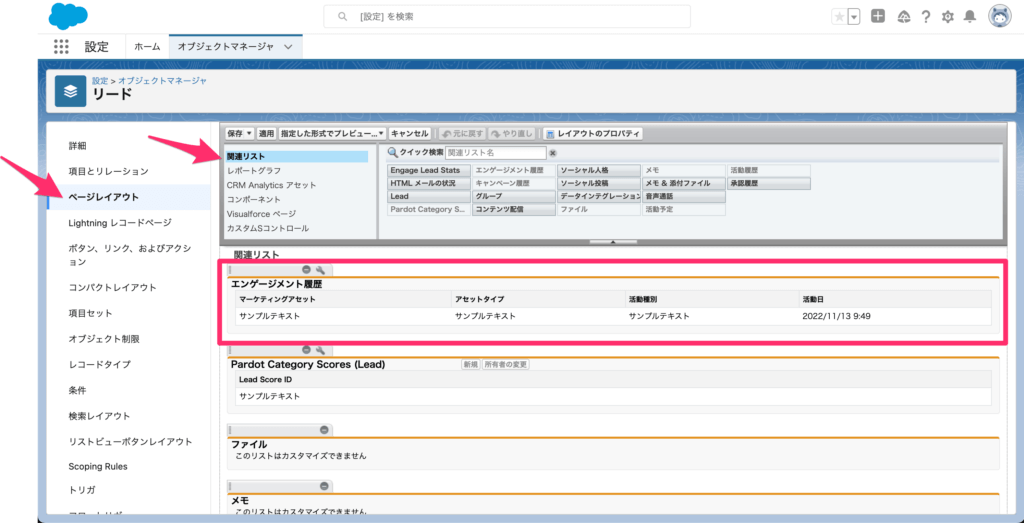
Task: Click the user avatar profile icon
Action: (998, 16)
